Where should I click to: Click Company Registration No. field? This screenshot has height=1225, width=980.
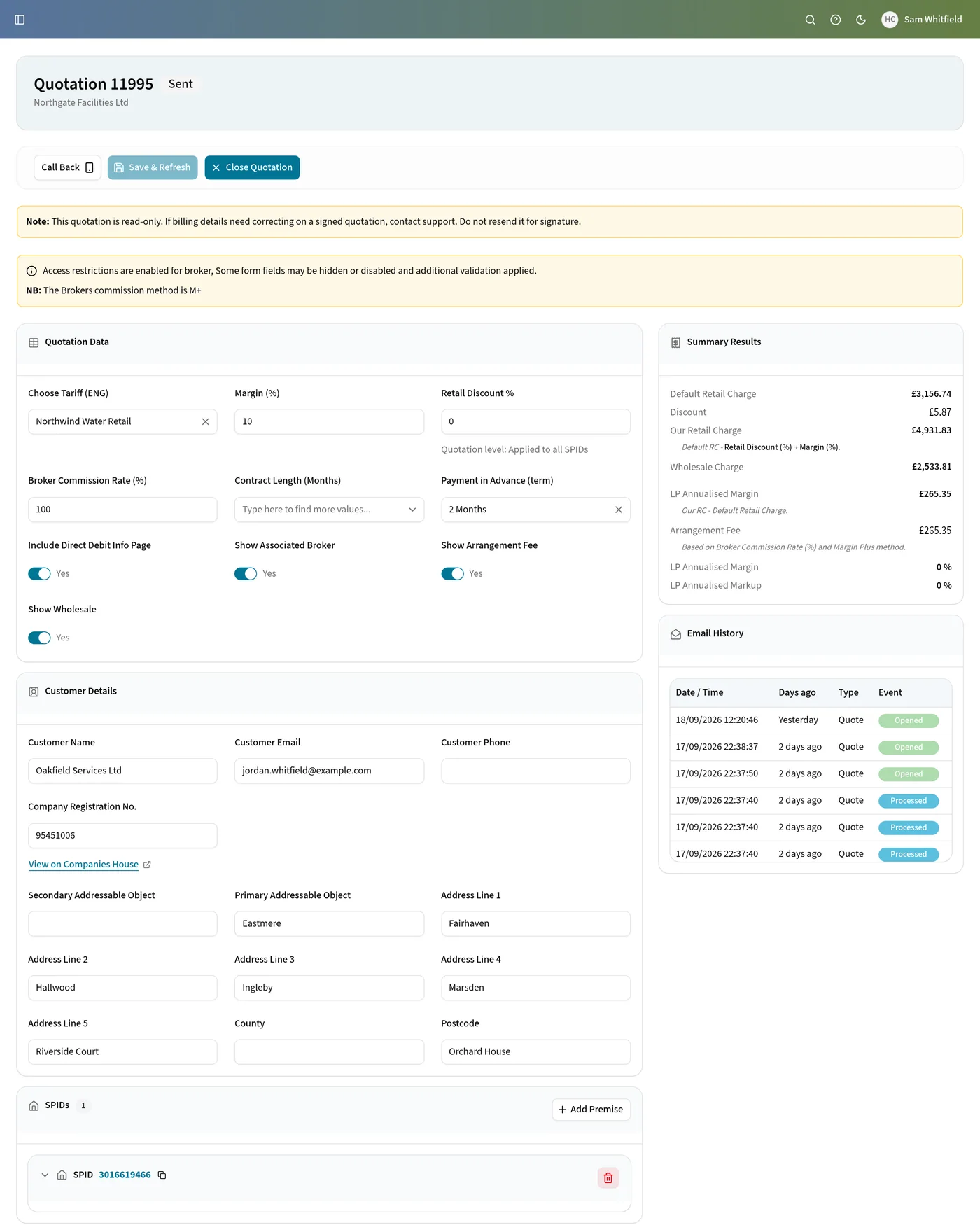[x=122, y=836]
